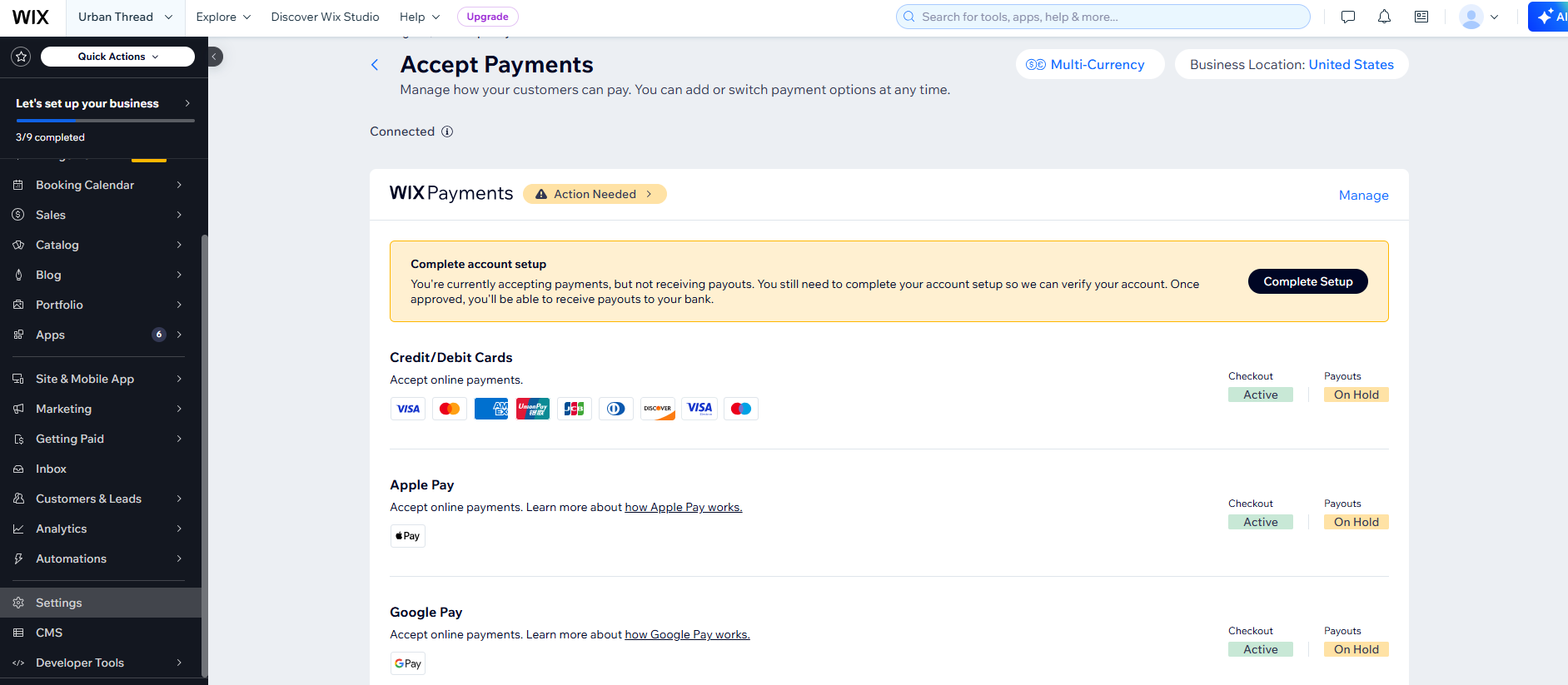1568x685 pixels.
Task: Click the United States business location link
Action: coord(1351,65)
